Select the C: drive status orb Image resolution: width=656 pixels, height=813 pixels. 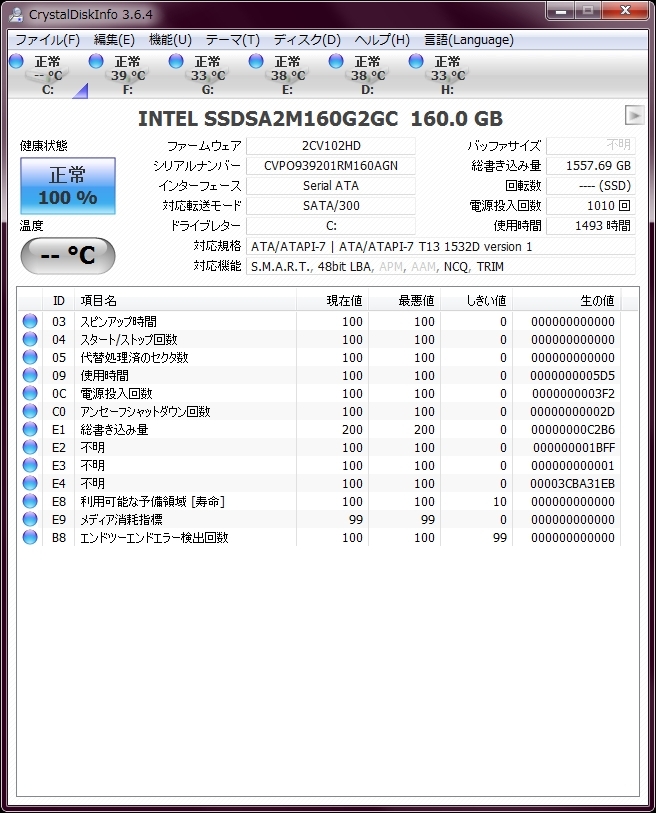click(16, 62)
